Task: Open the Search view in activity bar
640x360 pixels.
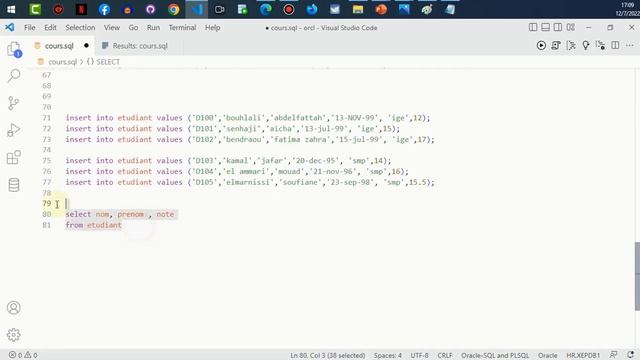Action: point(14,76)
